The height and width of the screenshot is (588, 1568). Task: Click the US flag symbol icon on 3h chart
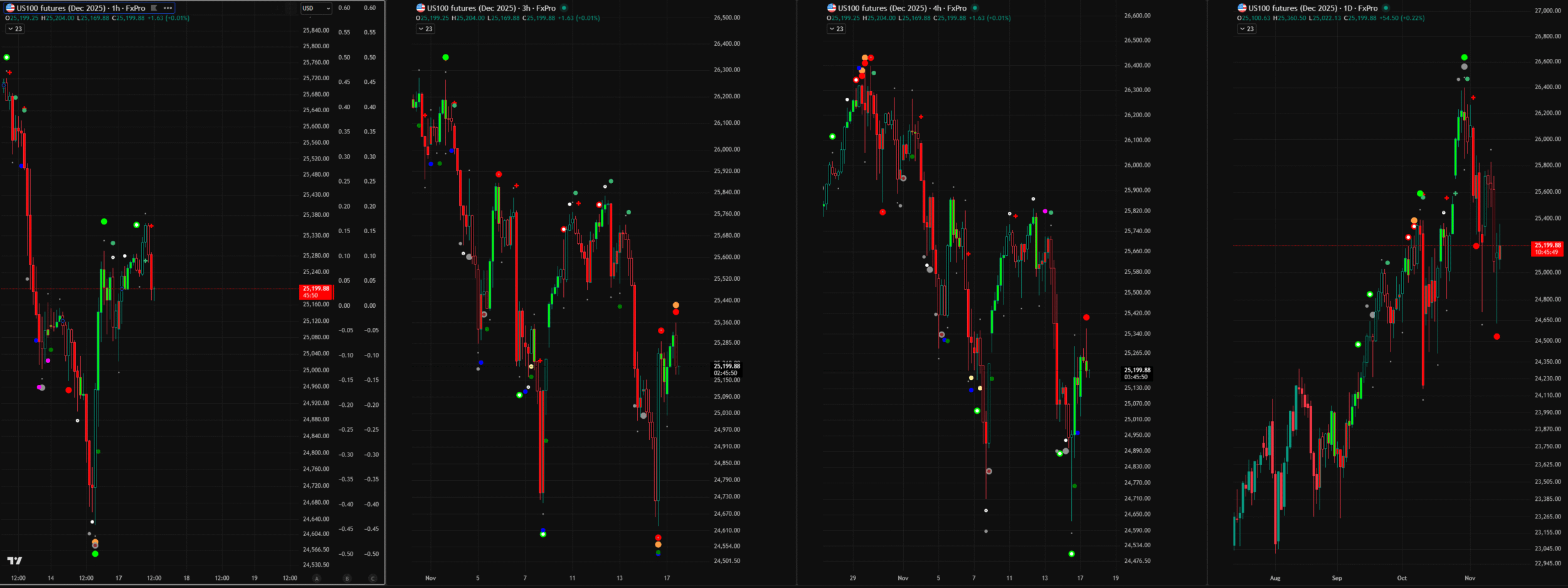click(x=421, y=8)
